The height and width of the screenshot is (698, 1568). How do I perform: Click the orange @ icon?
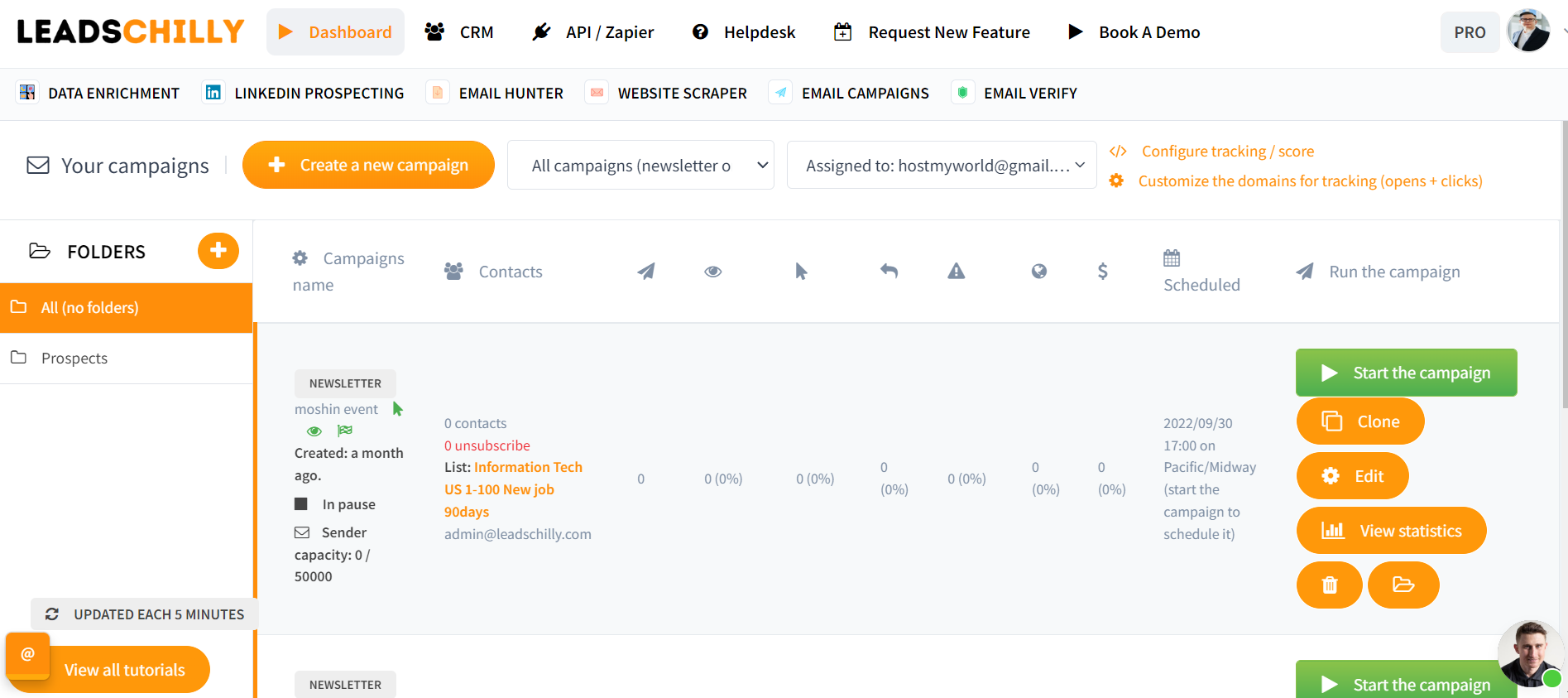click(x=27, y=654)
